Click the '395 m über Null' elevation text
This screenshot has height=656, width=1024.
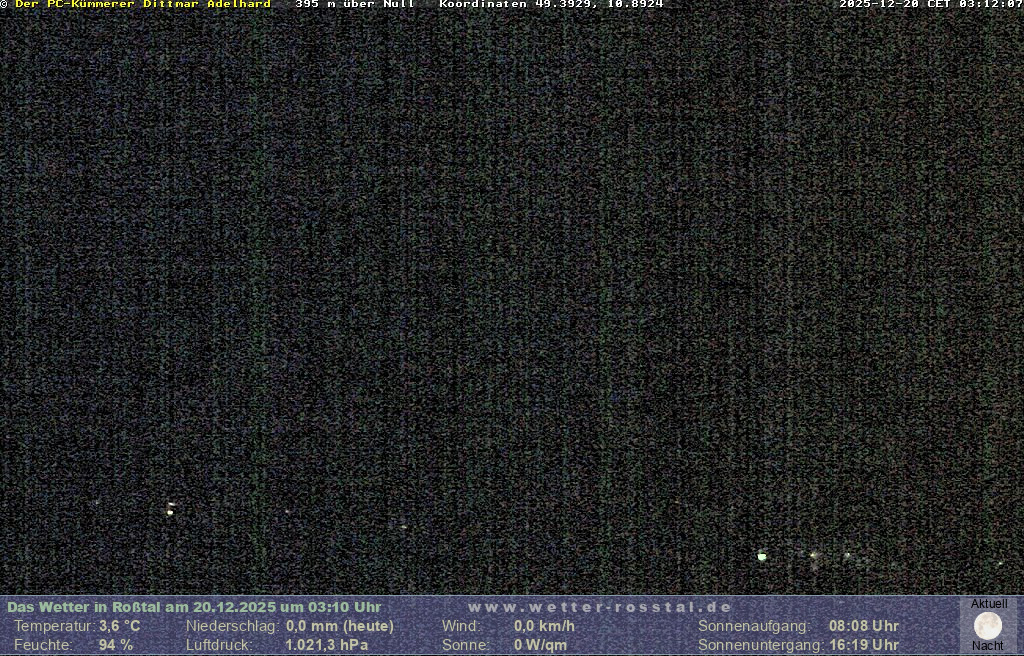click(x=355, y=4)
